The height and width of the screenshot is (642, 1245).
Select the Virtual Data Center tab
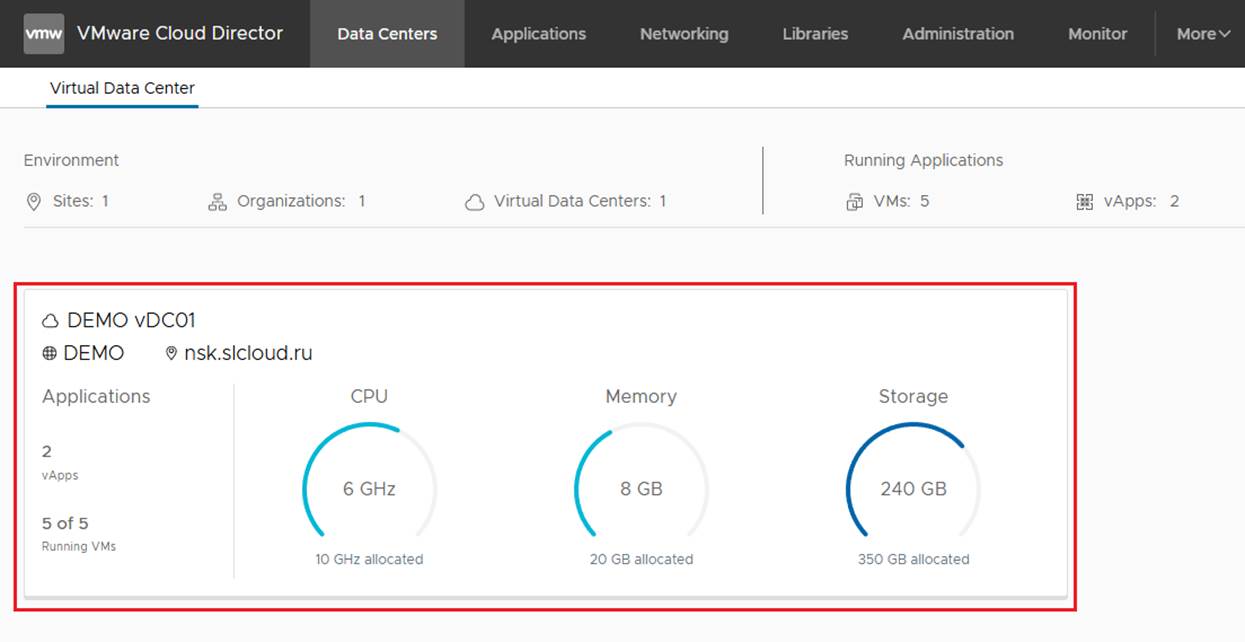(122, 88)
